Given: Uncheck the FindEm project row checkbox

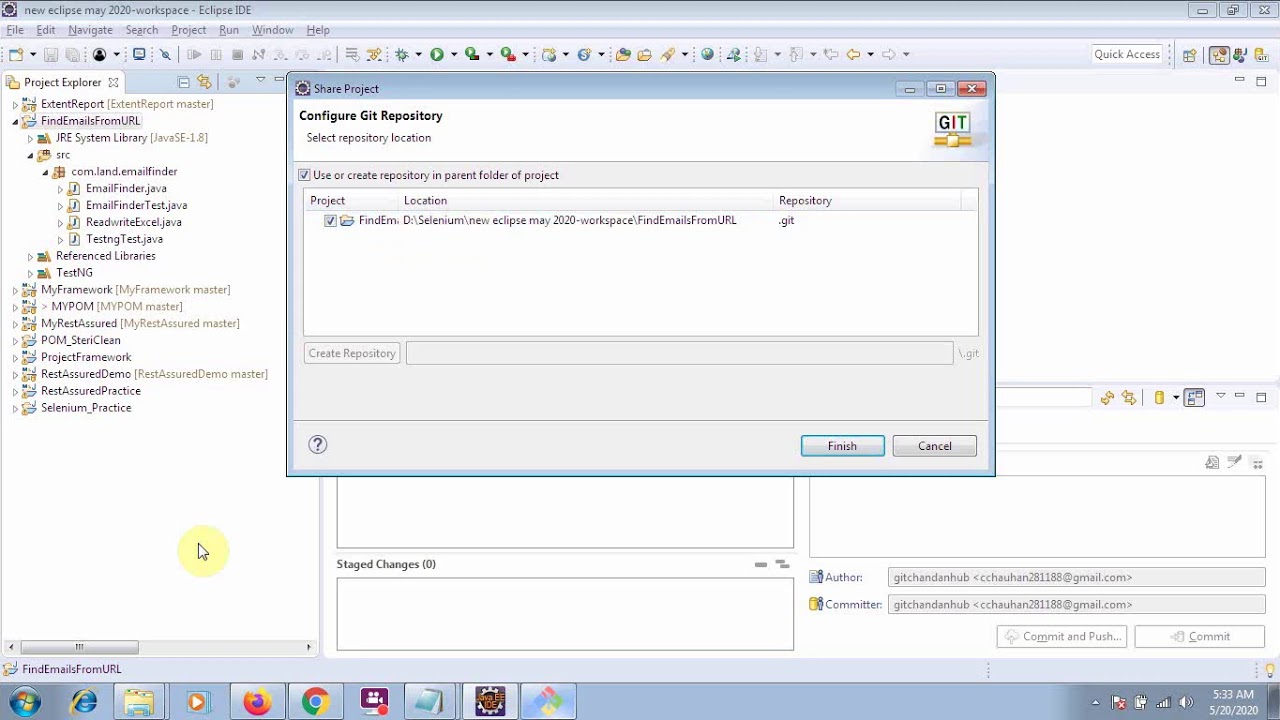Looking at the screenshot, I should pos(330,221).
